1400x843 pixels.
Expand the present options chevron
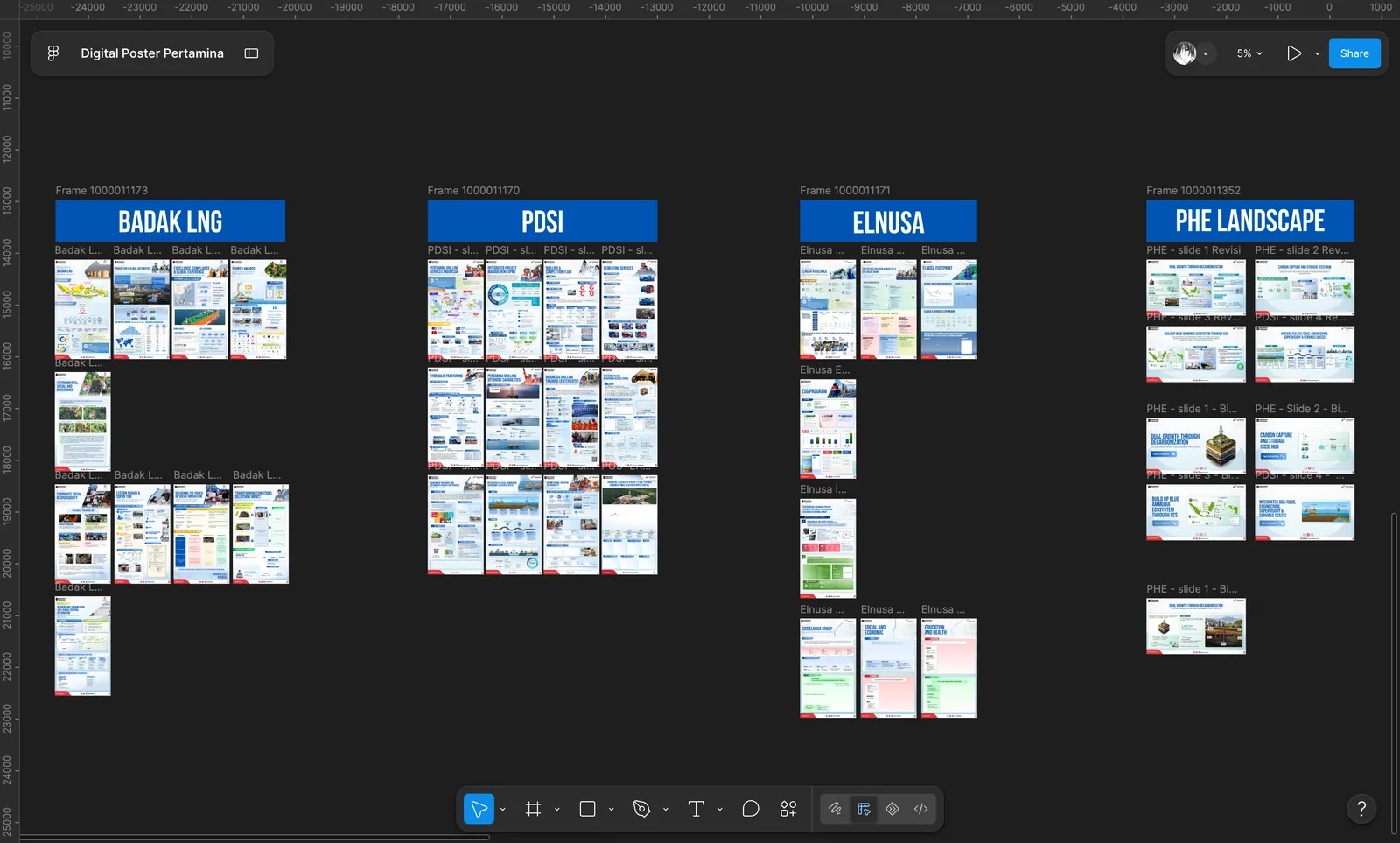coord(1317,54)
